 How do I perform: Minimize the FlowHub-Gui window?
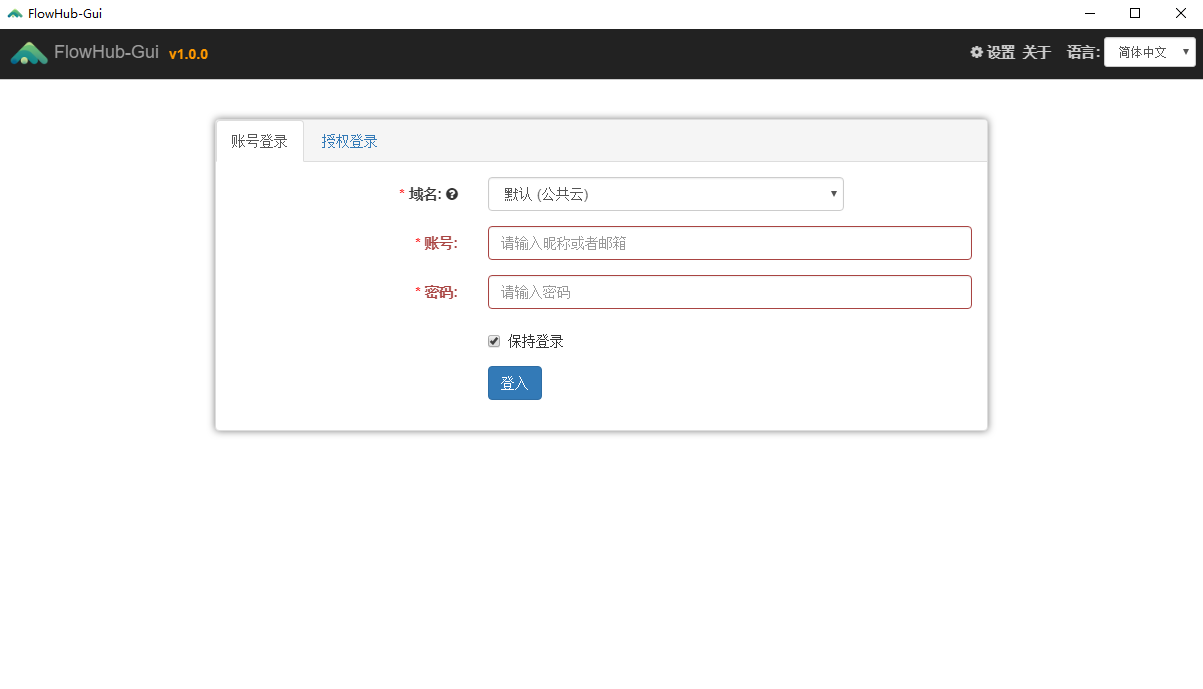point(1088,14)
